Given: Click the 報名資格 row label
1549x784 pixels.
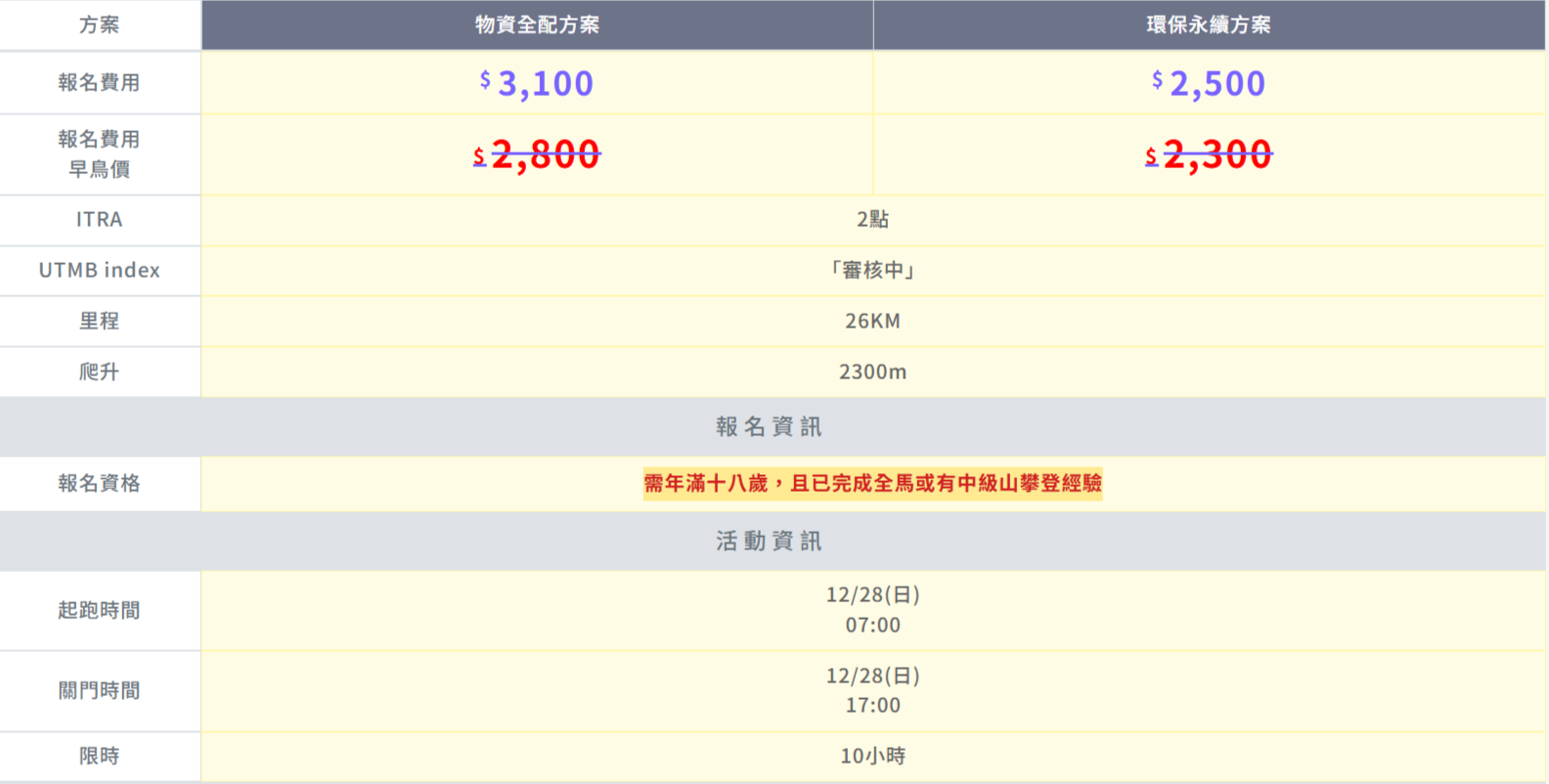Looking at the screenshot, I should pos(100,484).
